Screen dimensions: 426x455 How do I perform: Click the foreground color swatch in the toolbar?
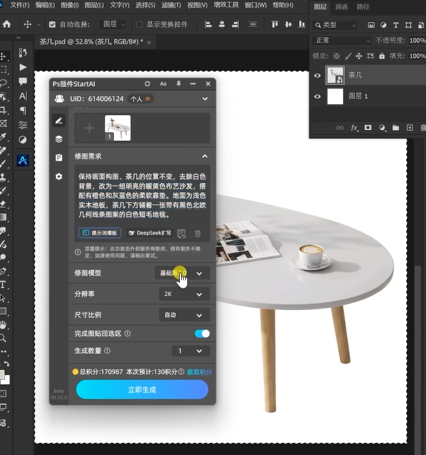tap(2, 374)
